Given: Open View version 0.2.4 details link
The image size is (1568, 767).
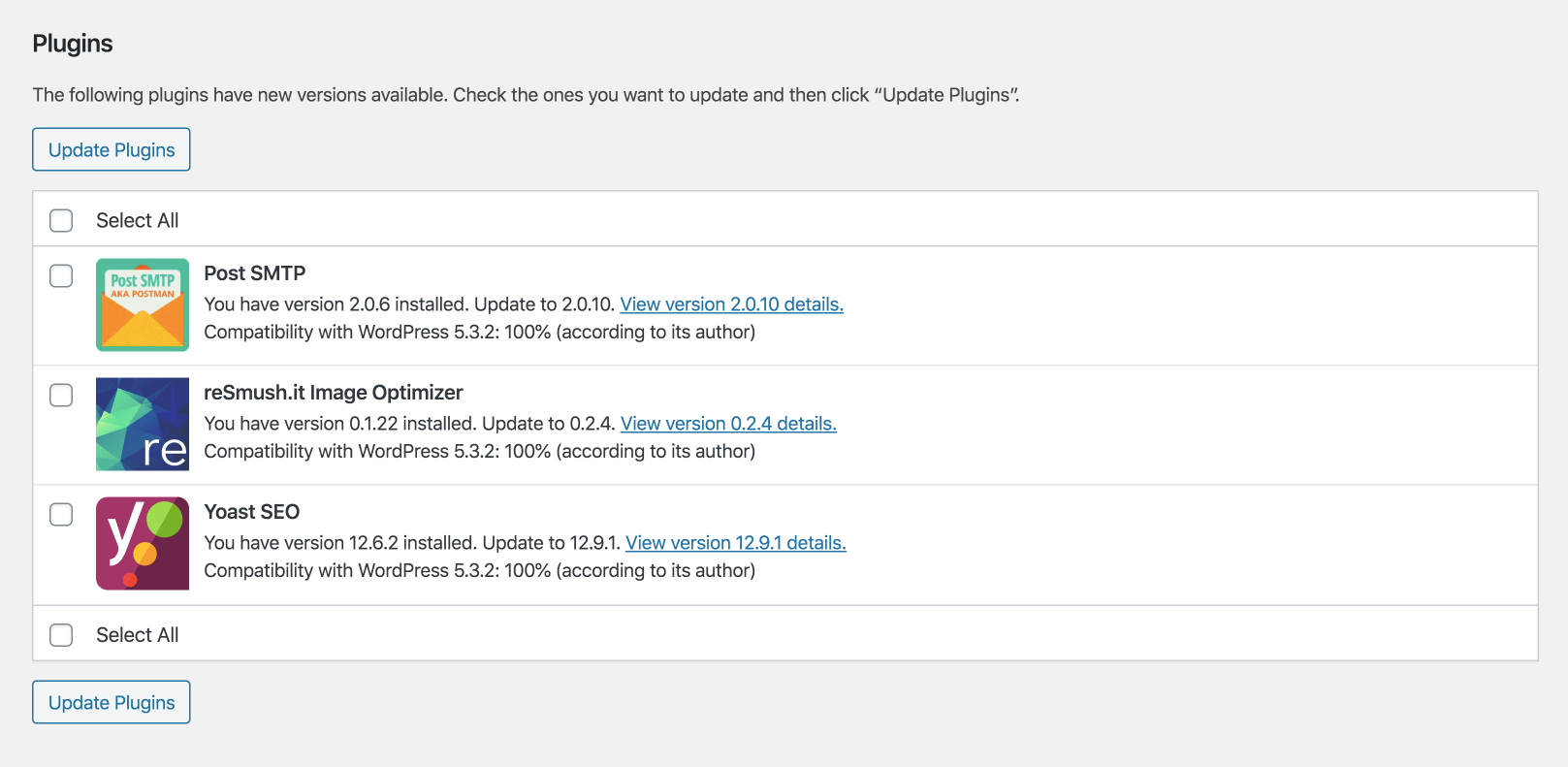Looking at the screenshot, I should pyautogui.click(x=728, y=424).
